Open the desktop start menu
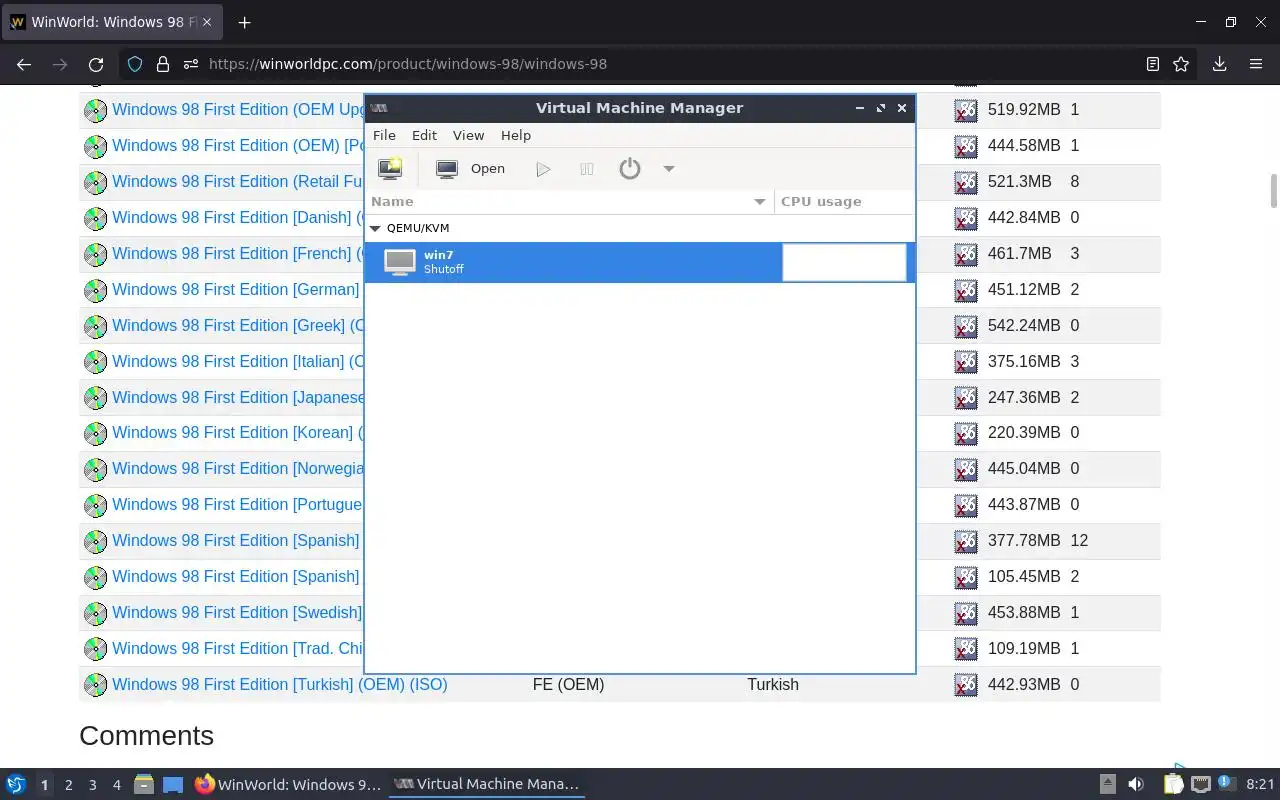 coord(16,785)
